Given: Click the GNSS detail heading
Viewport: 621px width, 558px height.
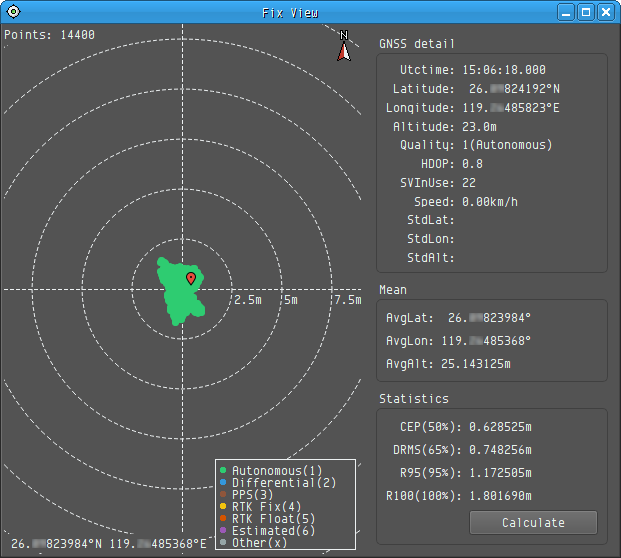Looking at the screenshot, I should [417, 44].
